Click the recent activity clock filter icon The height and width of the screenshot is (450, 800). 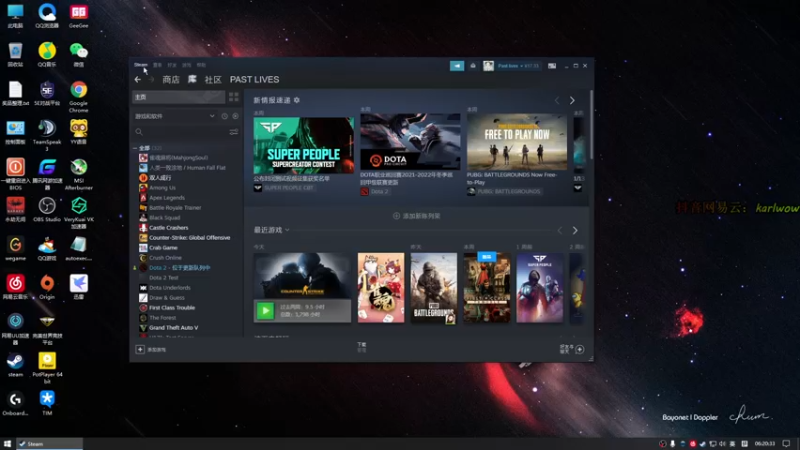pos(224,116)
